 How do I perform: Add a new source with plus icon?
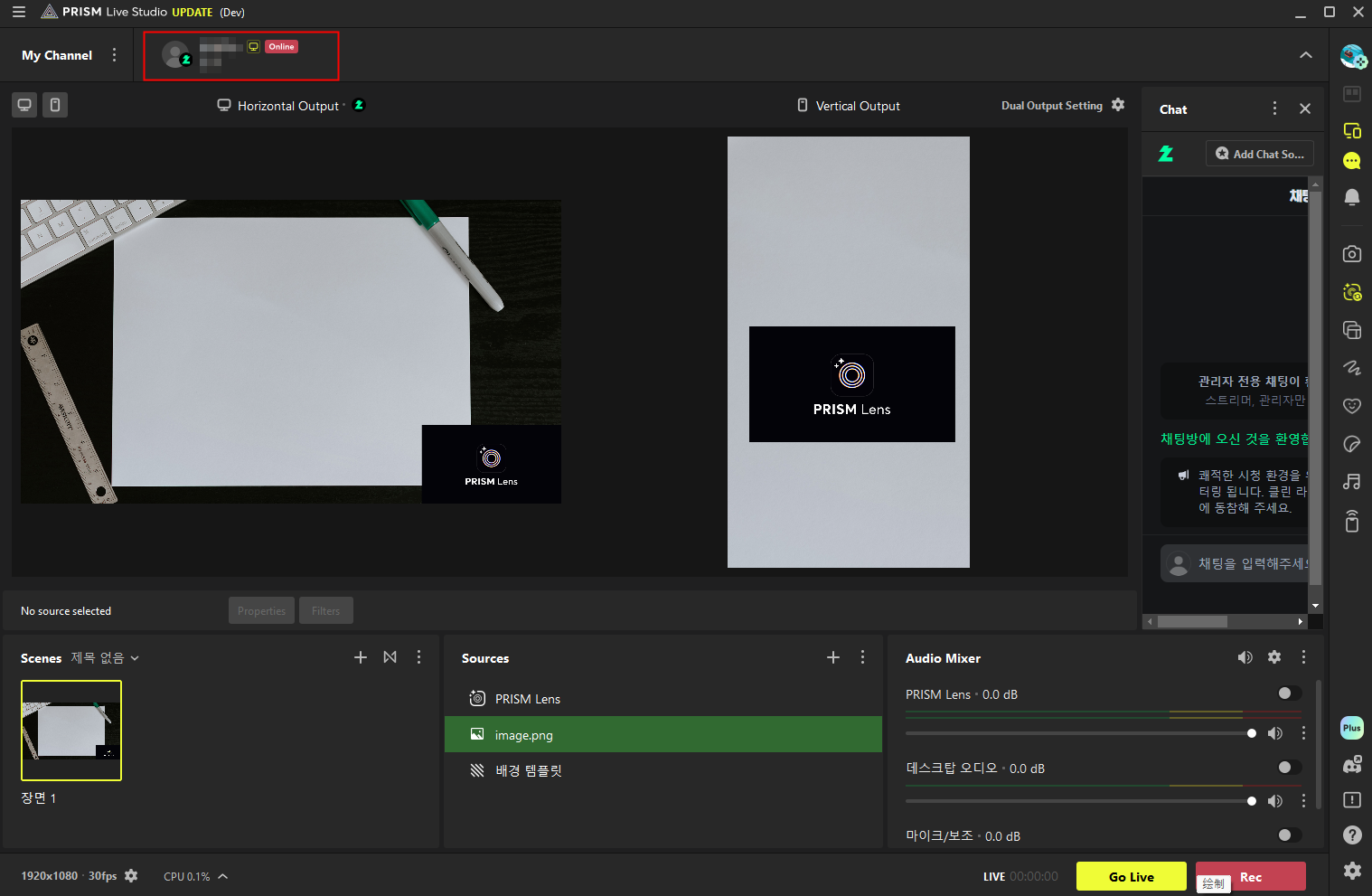[x=833, y=657]
